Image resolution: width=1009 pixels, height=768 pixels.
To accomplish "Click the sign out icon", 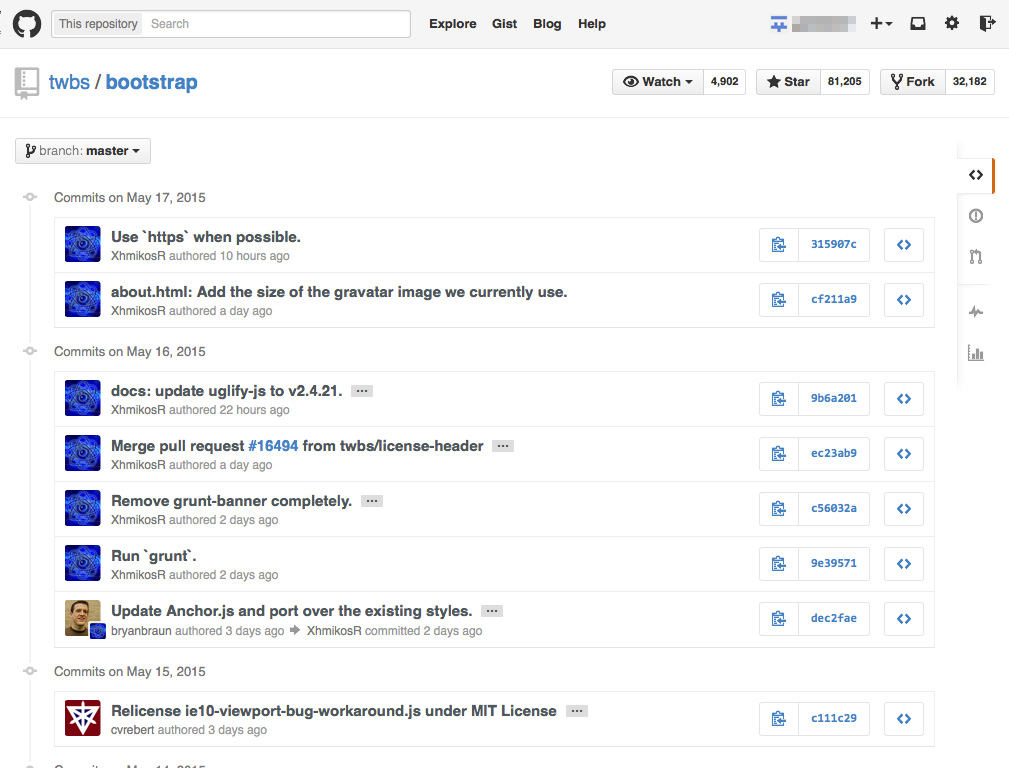I will click(986, 23).
